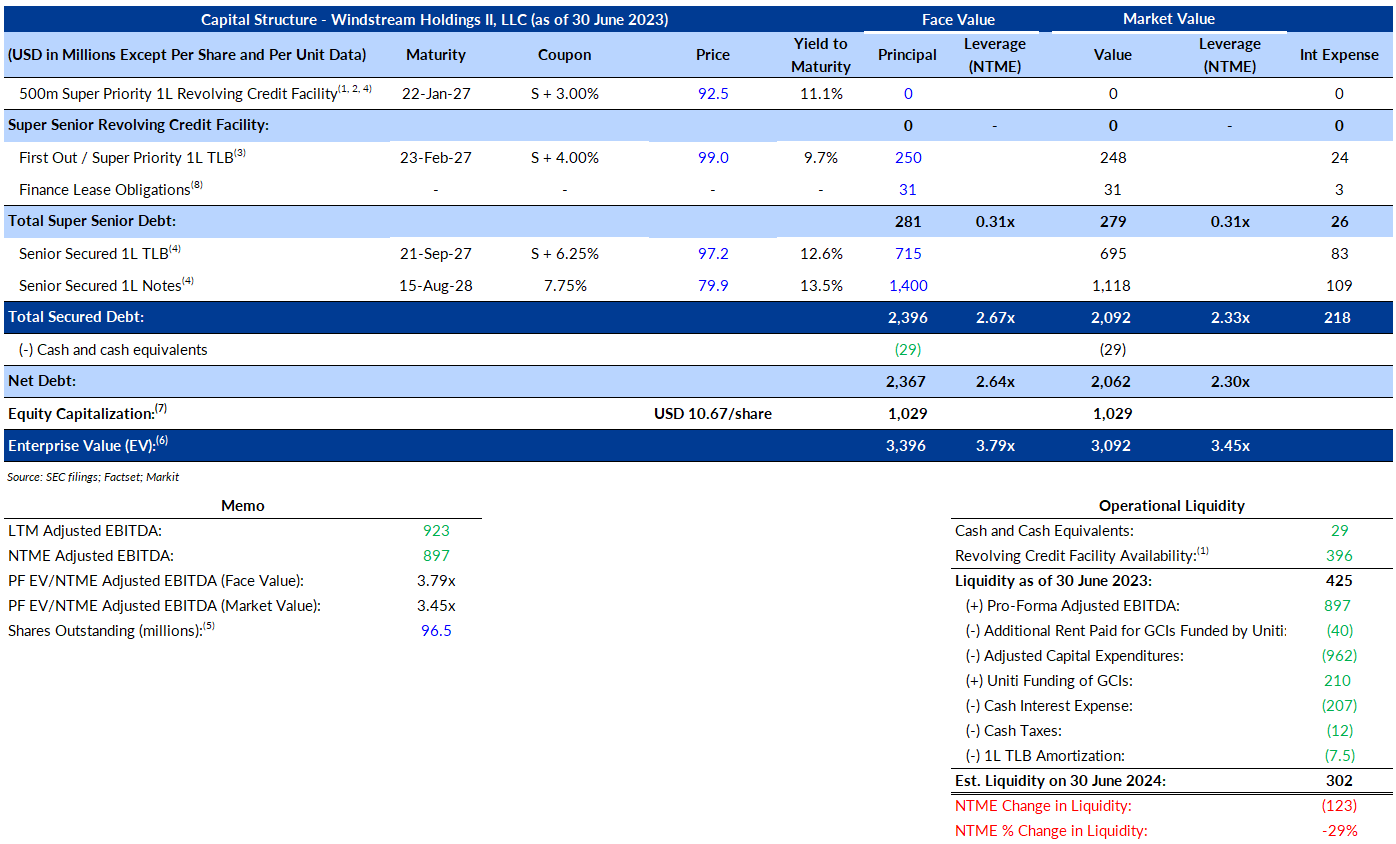Select the "Senior Secured 1L TLB" row label

coord(100,253)
